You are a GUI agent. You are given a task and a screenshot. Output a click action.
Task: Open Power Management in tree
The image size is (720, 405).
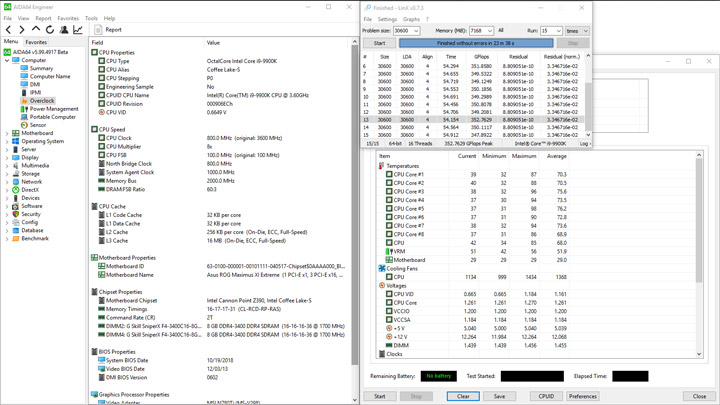pyautogui.click(x=54, y=109)
